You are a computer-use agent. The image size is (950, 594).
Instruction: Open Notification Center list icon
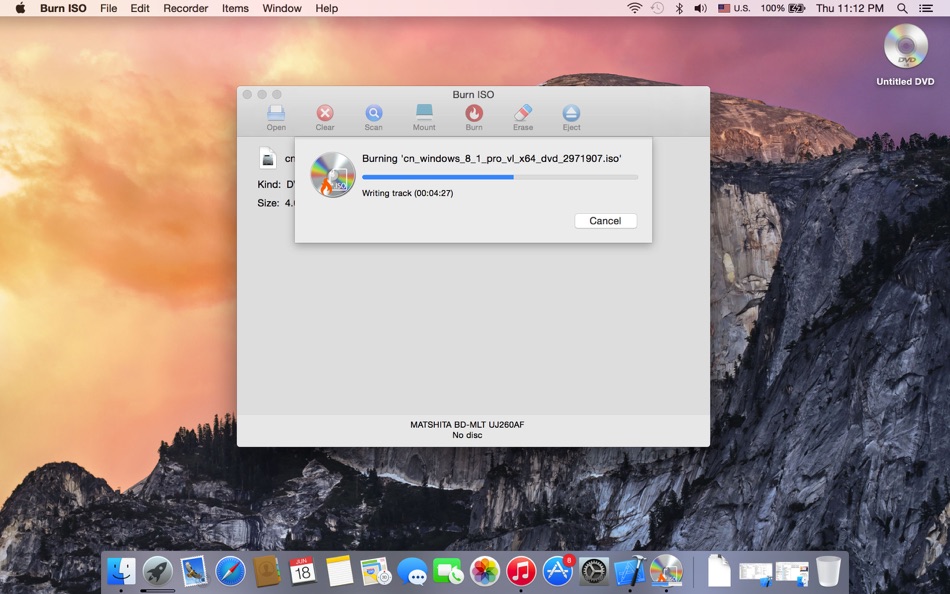click(926, 8)
